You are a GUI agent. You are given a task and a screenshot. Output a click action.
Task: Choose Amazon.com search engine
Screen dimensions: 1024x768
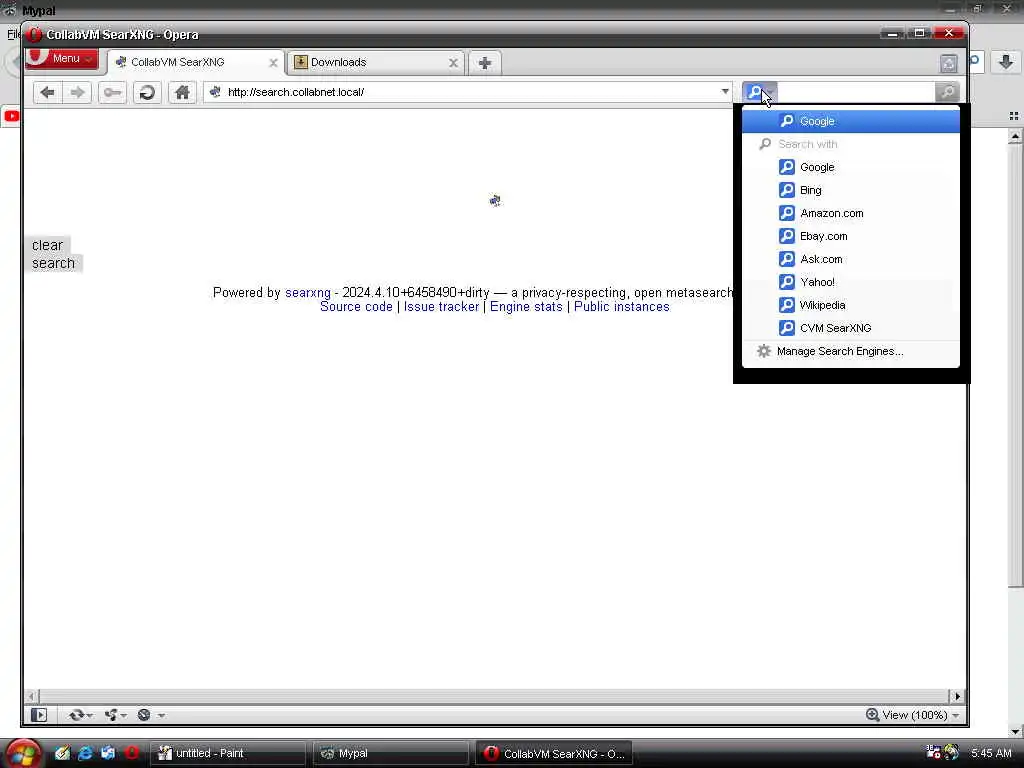pos(851,213)
